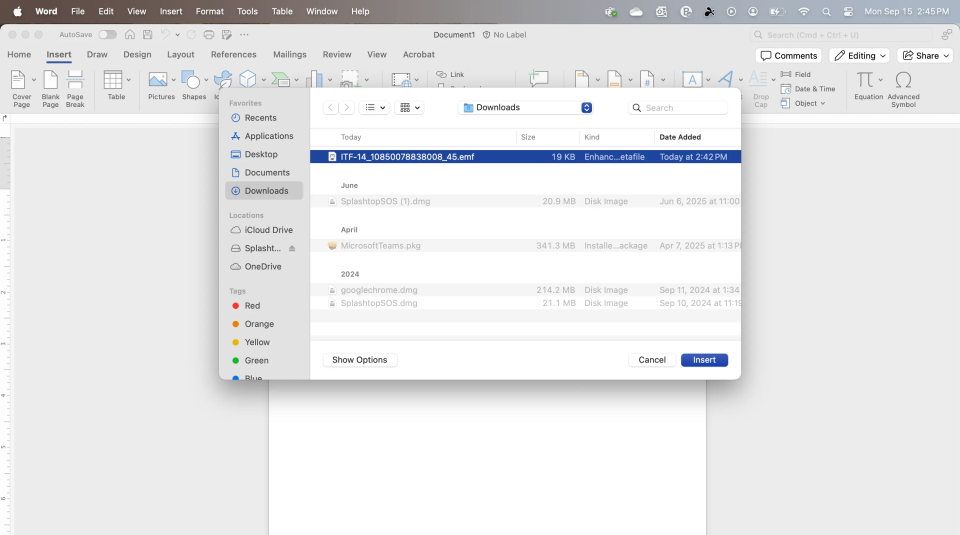Viewport: 960px width, 535px height.
Task: Open the grid grouping dropdown
Action: coord(410,108)
